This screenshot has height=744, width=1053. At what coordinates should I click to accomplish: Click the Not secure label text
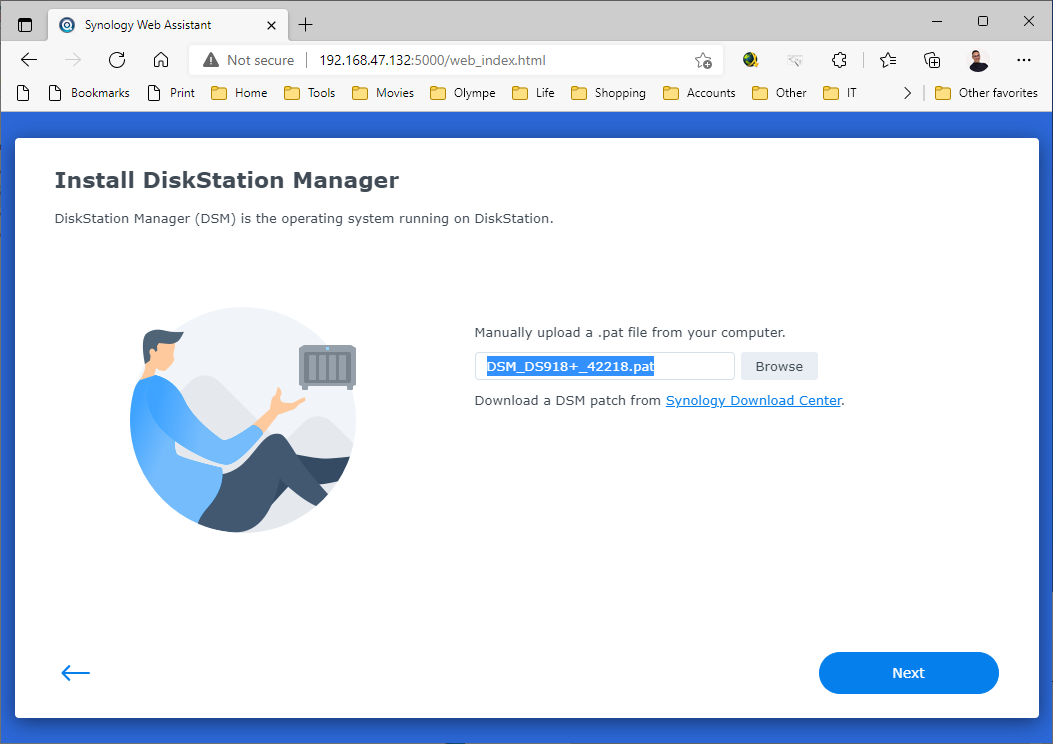click(x=261, y=60)
